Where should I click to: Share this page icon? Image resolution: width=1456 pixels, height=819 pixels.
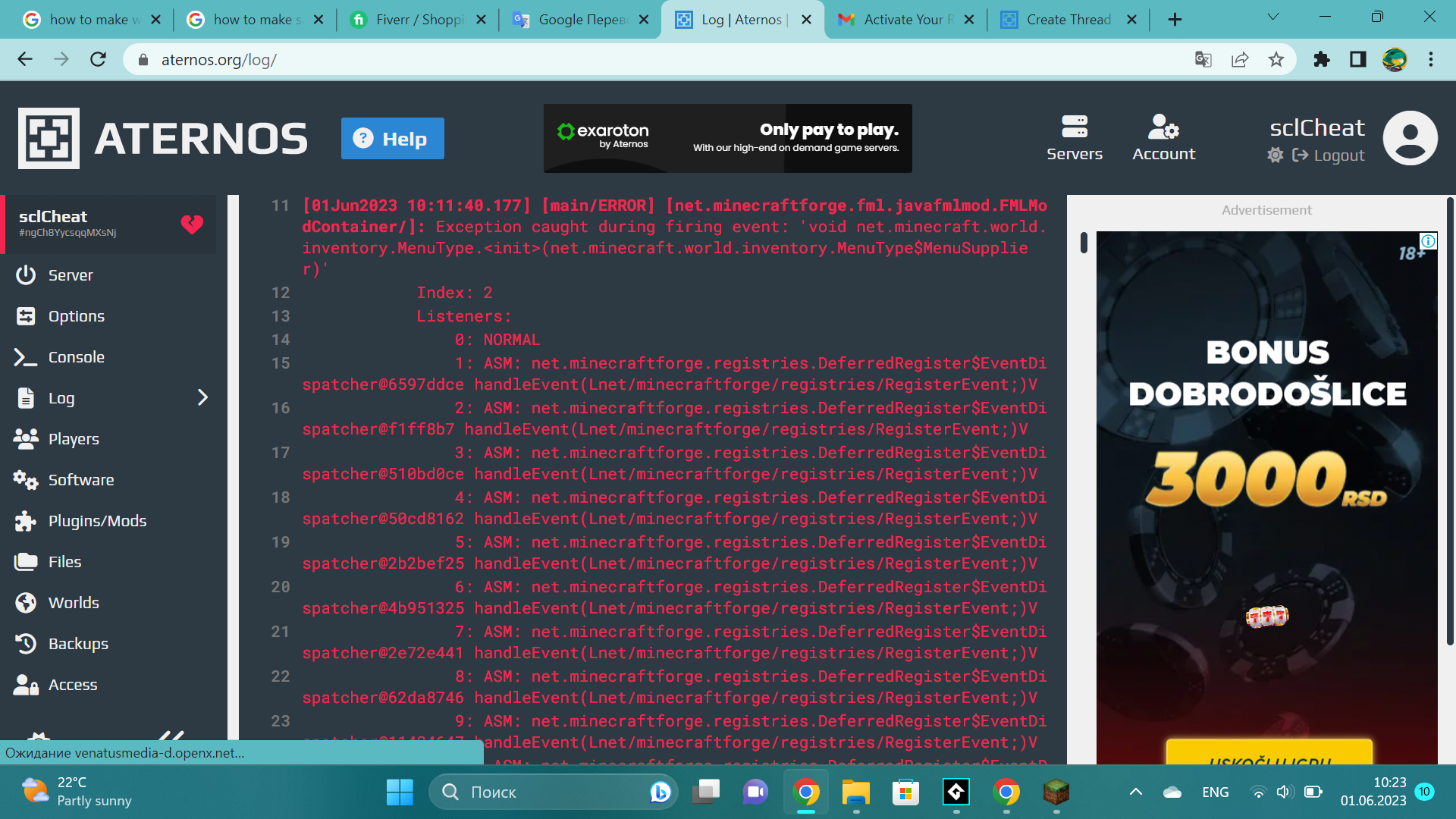1240,59
